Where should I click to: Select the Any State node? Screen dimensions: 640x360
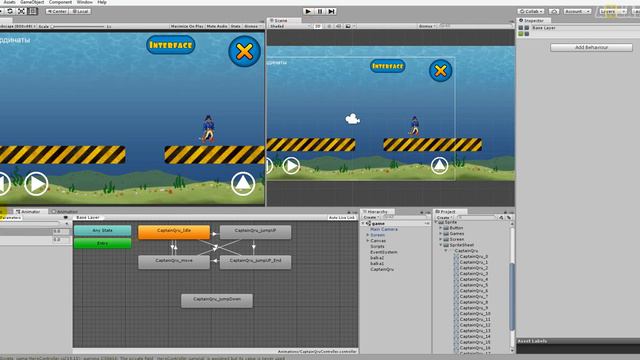[x=102, y=231]
